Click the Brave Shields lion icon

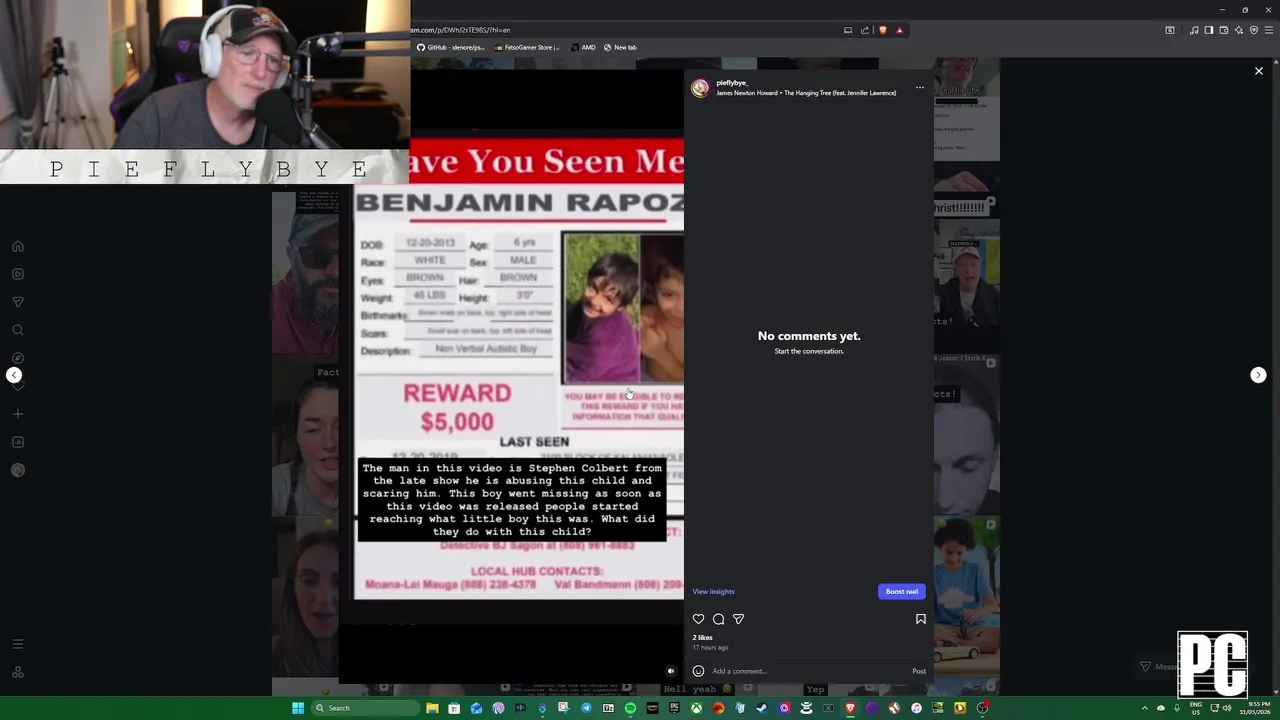[882, 30]
